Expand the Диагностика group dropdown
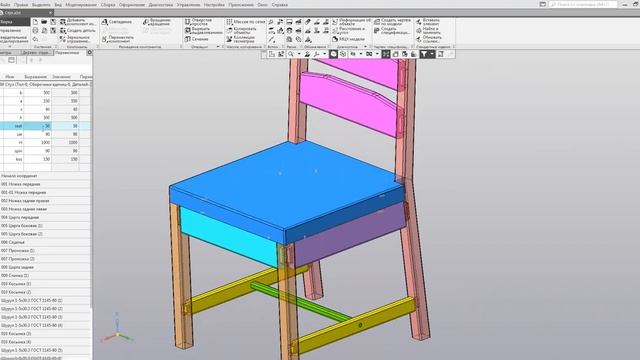The width and height of the screenshot is (640, 360). [365, 47]
